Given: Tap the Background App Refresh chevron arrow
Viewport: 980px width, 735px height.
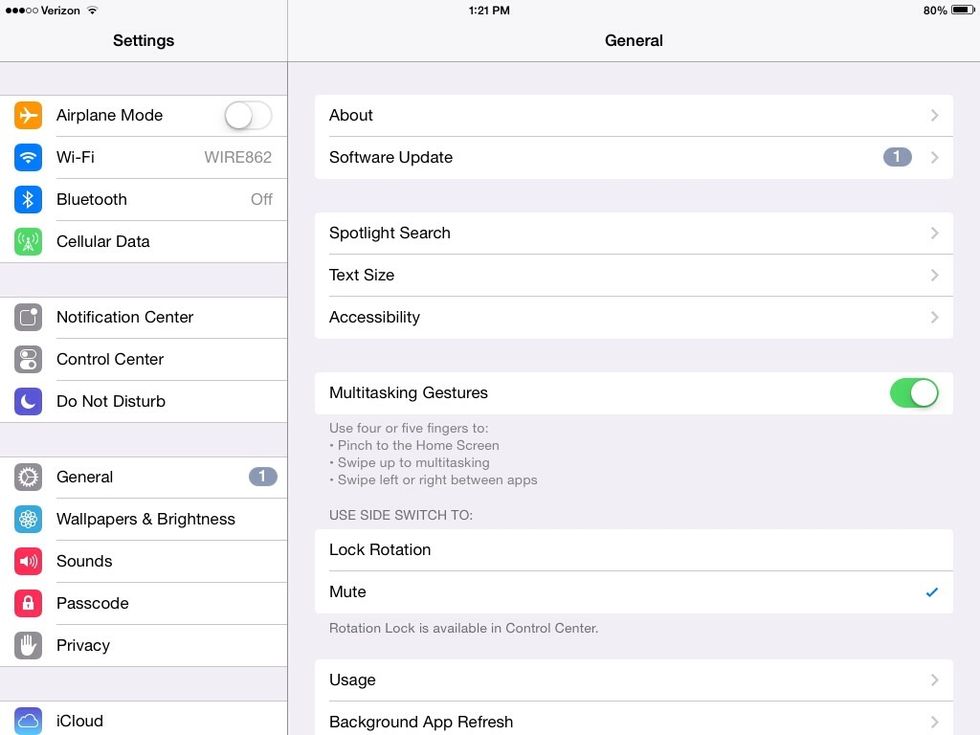Looking at the screenshot, I should [x=934, y=722].
